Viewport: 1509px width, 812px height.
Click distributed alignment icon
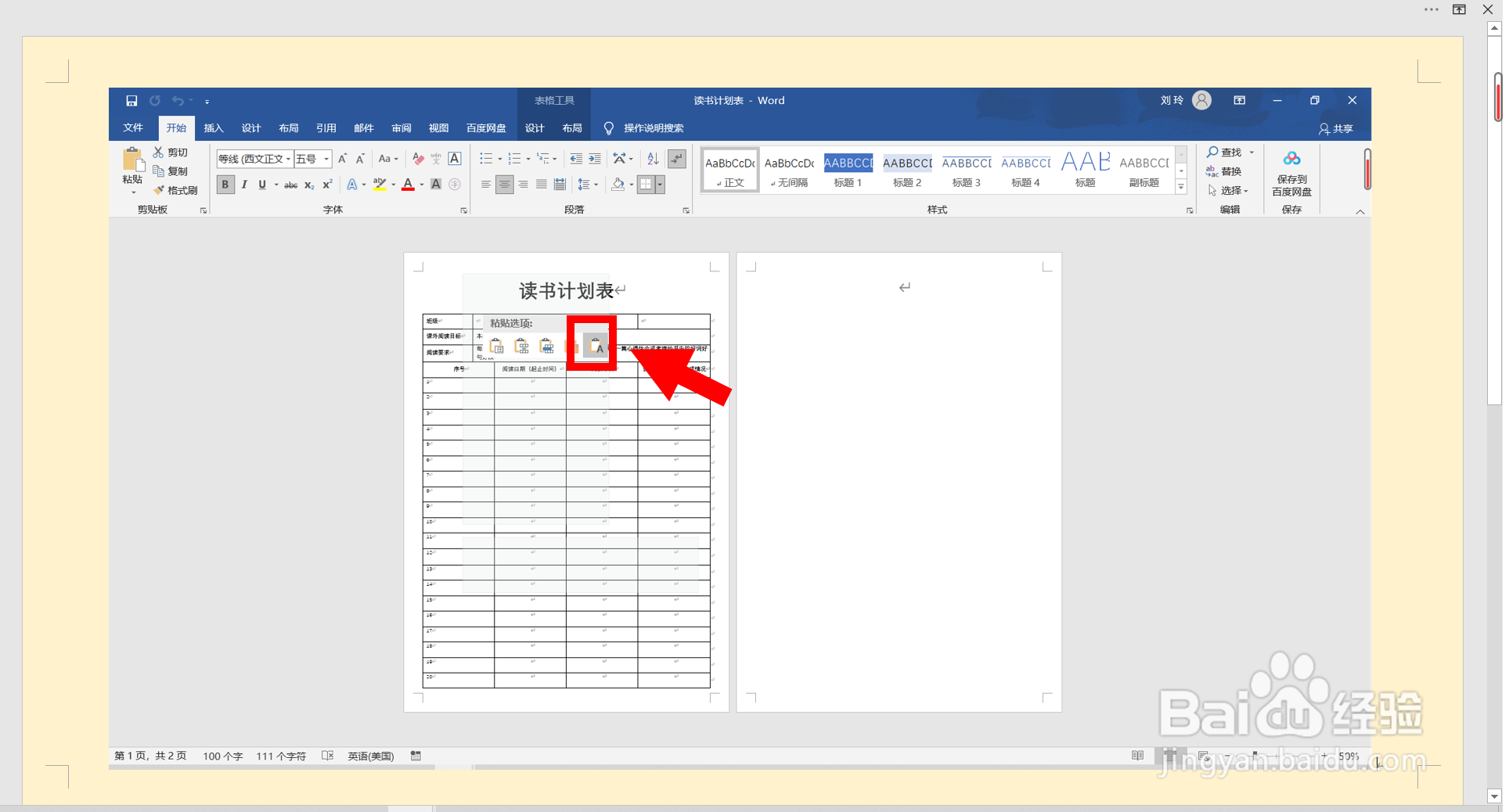[560, 185]
